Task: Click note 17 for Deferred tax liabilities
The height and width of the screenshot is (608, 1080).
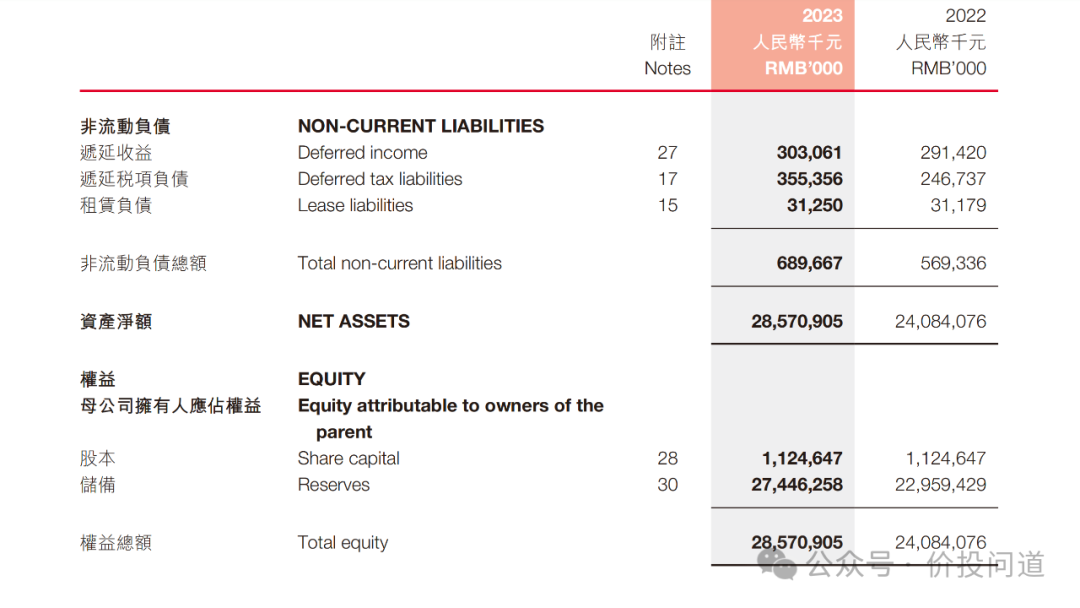Action: (667, 179)
